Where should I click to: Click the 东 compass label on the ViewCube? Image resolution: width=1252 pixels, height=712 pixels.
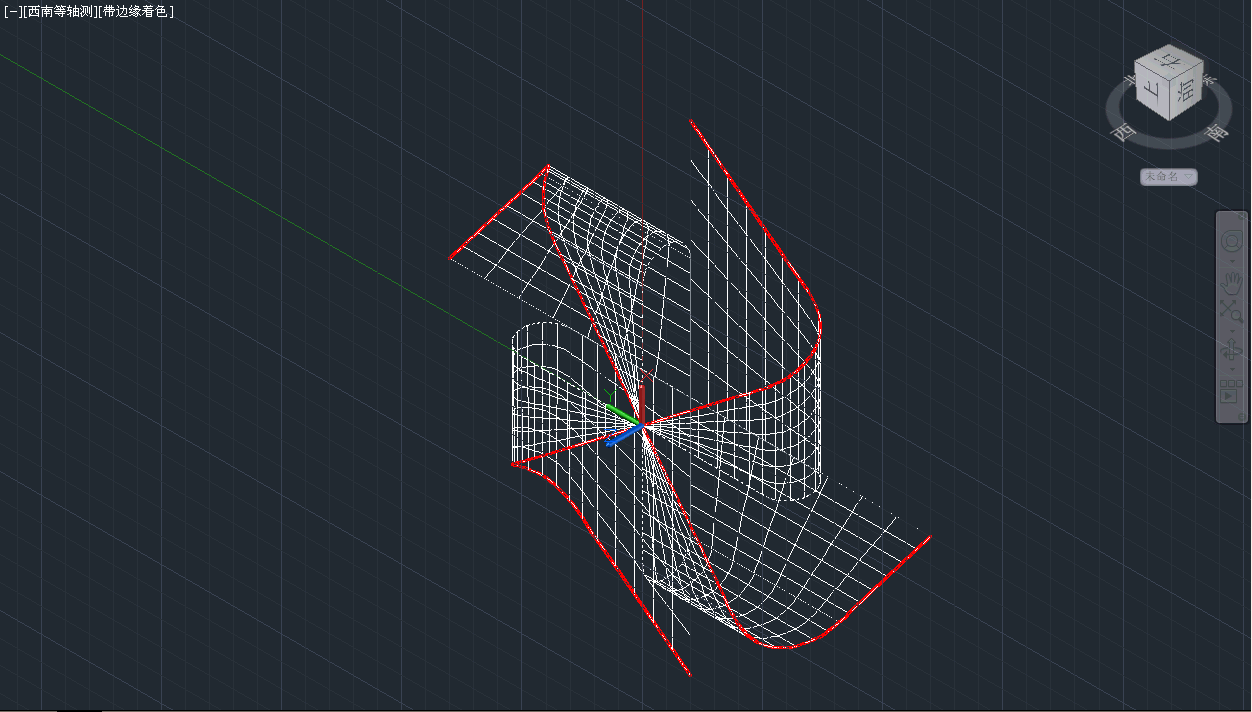[x=1208, y=79]
